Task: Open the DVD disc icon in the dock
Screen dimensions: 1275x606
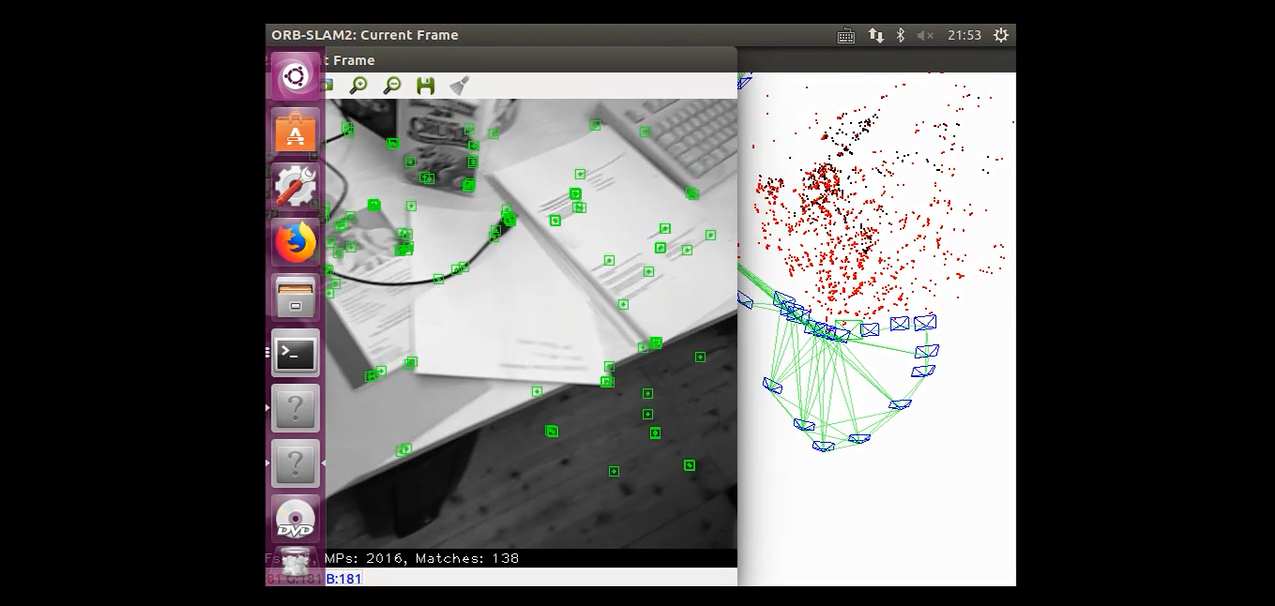Action: 295,519
